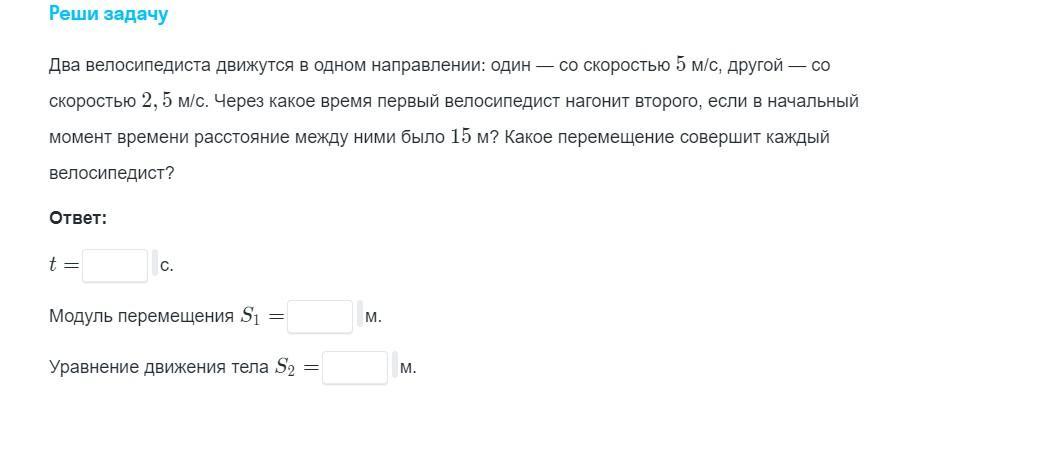Image resolution: width=1061 pixels, height=468 pixels.
Task: Click the unit 'м.' after S₂ field
Action: [408, 369]
